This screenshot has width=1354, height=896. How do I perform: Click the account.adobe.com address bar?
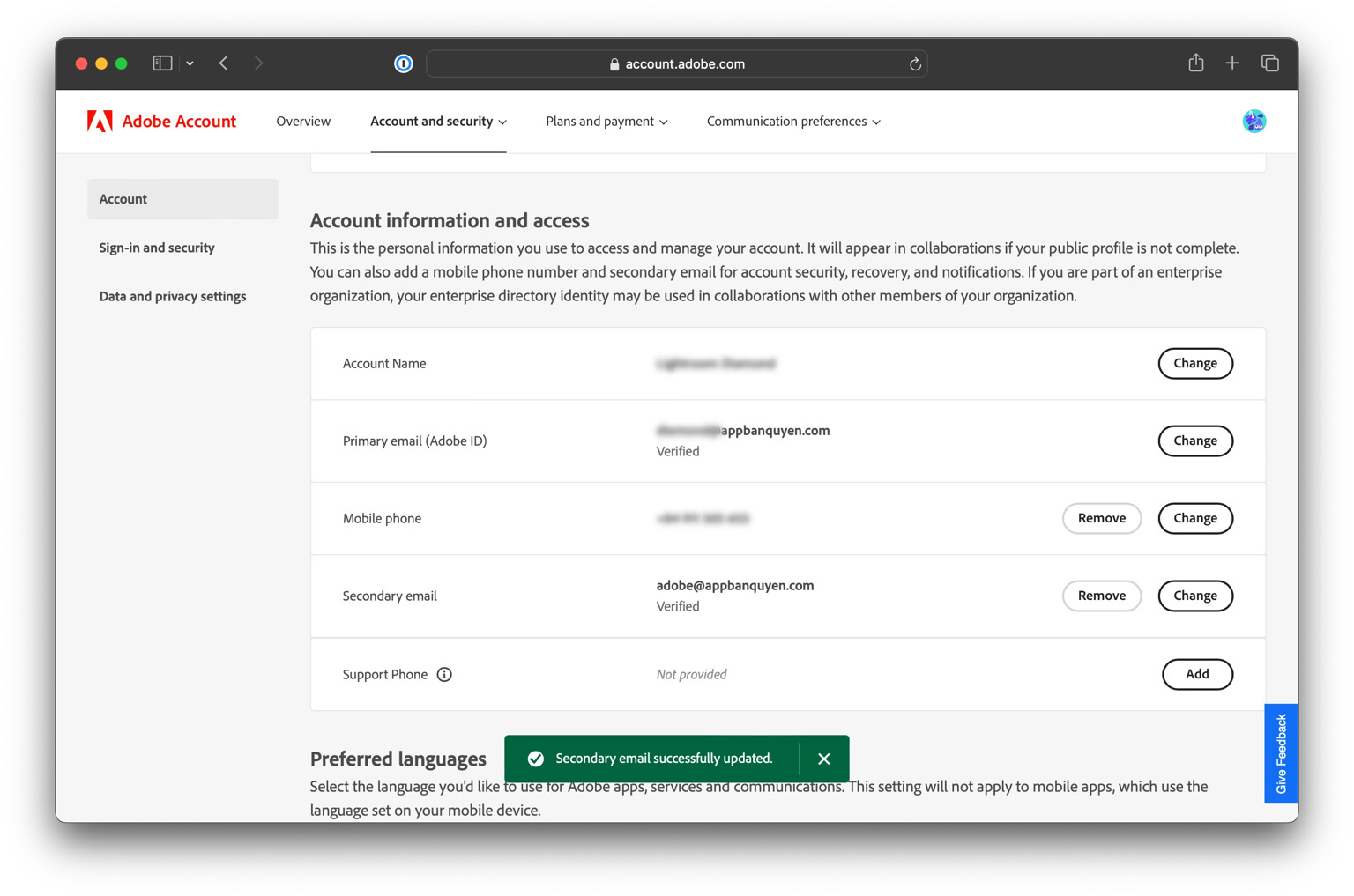click(676, 63)
